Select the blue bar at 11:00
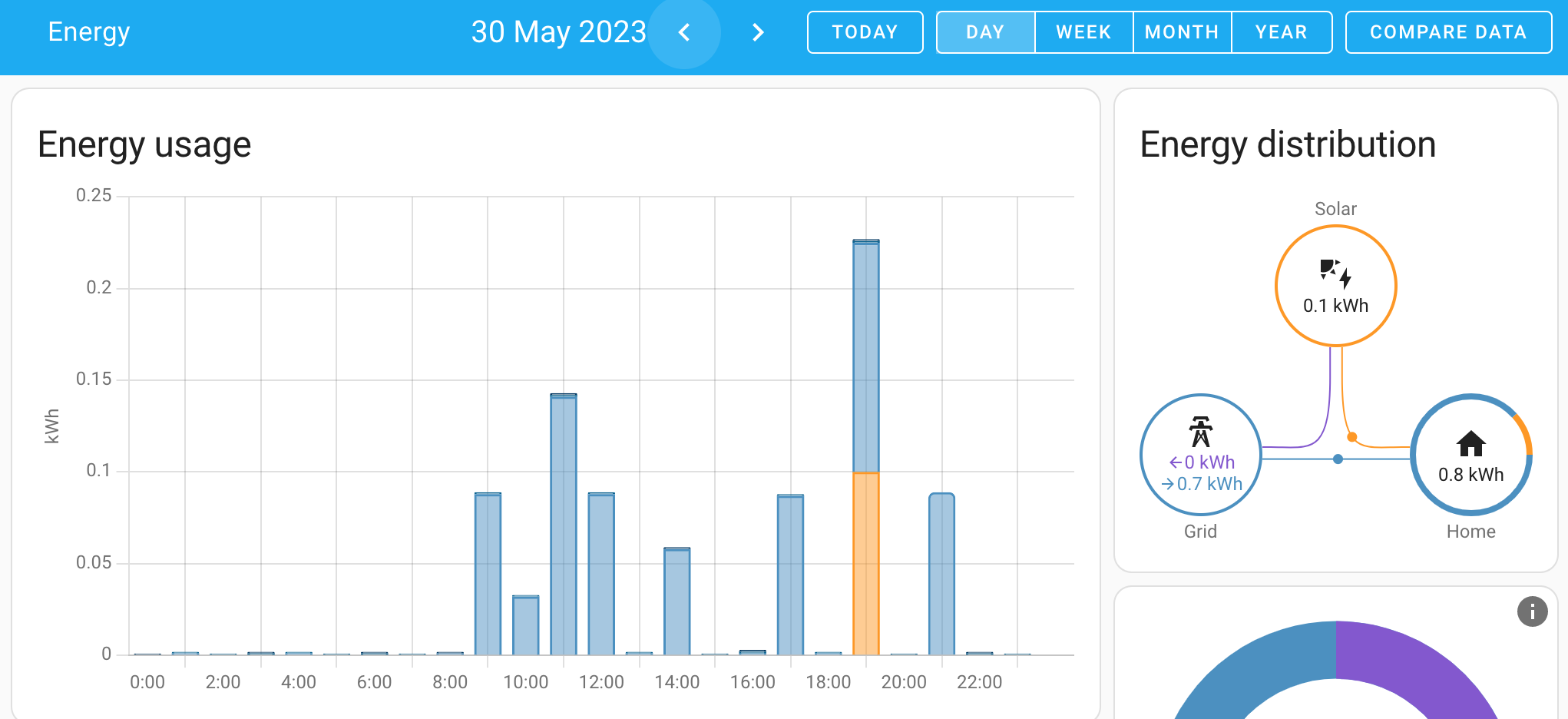 [x=564, y=522]
